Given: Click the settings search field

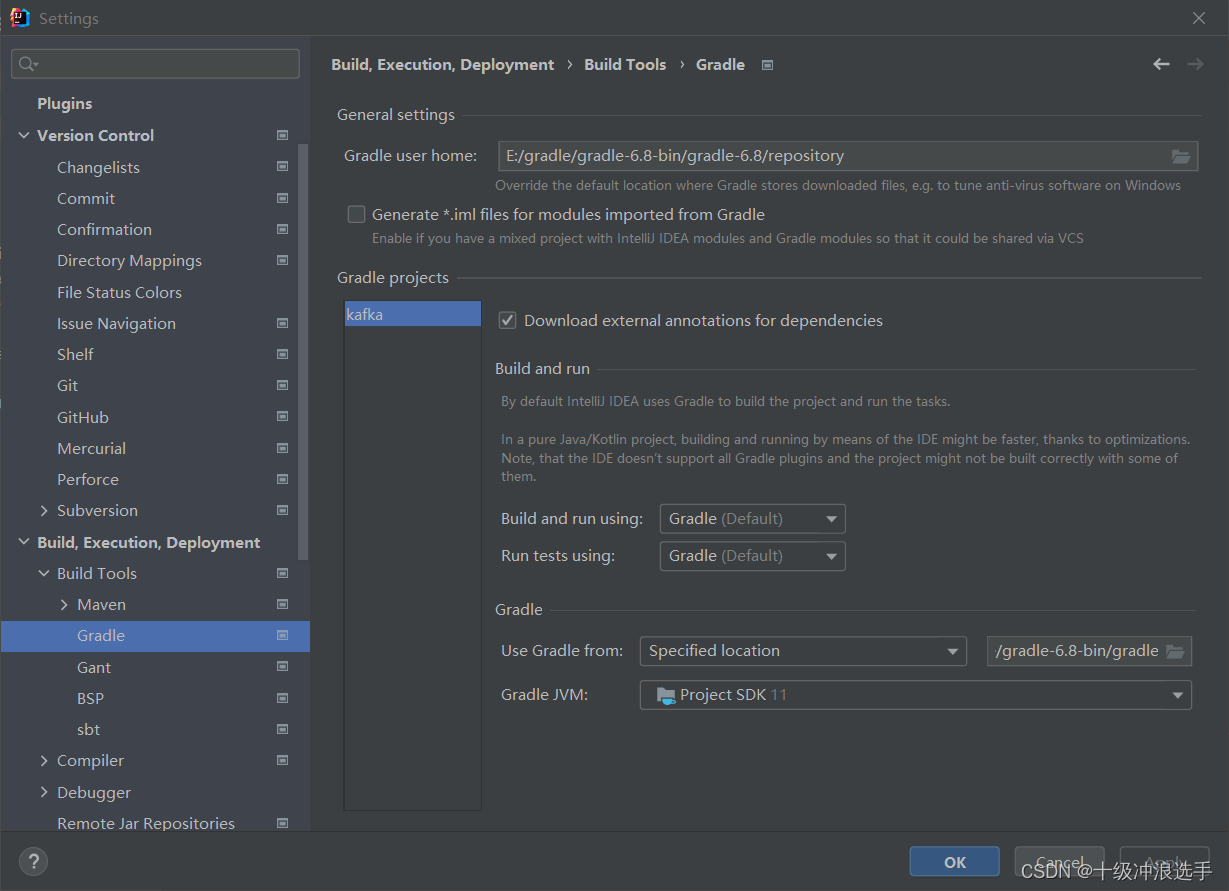Looking at the screenshot, I should tap(155, 64).
